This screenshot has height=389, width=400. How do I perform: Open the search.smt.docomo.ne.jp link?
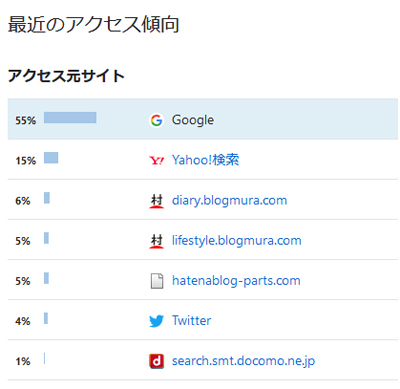pyautogui.click(x=243, y=361)
